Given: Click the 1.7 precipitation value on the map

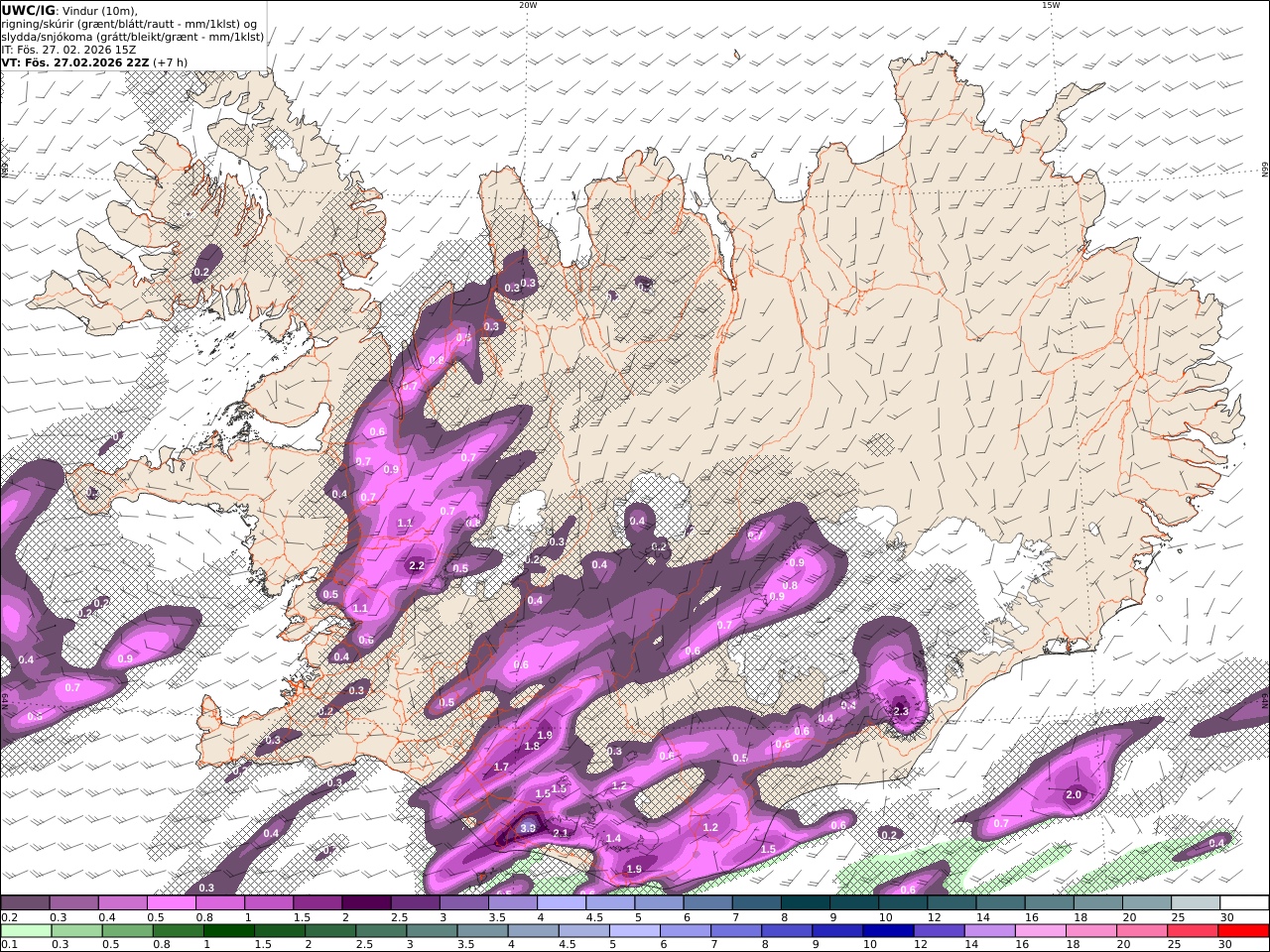Looking at the screenshot, I should pos(501,768).
